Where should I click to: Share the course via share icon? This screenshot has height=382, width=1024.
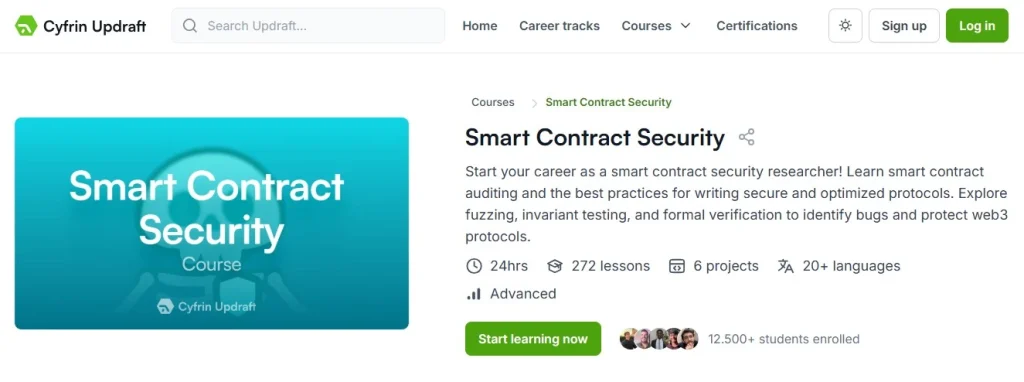pos(746,137)
